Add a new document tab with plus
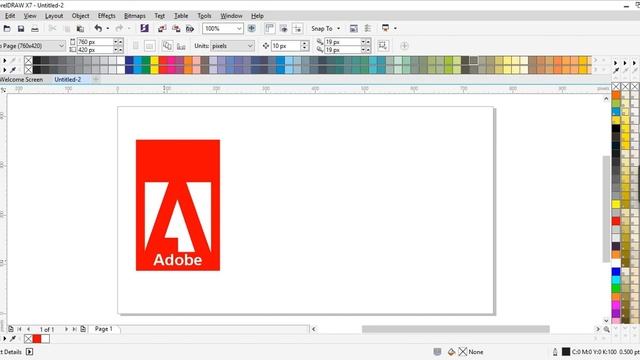 (x=96, y=79)
